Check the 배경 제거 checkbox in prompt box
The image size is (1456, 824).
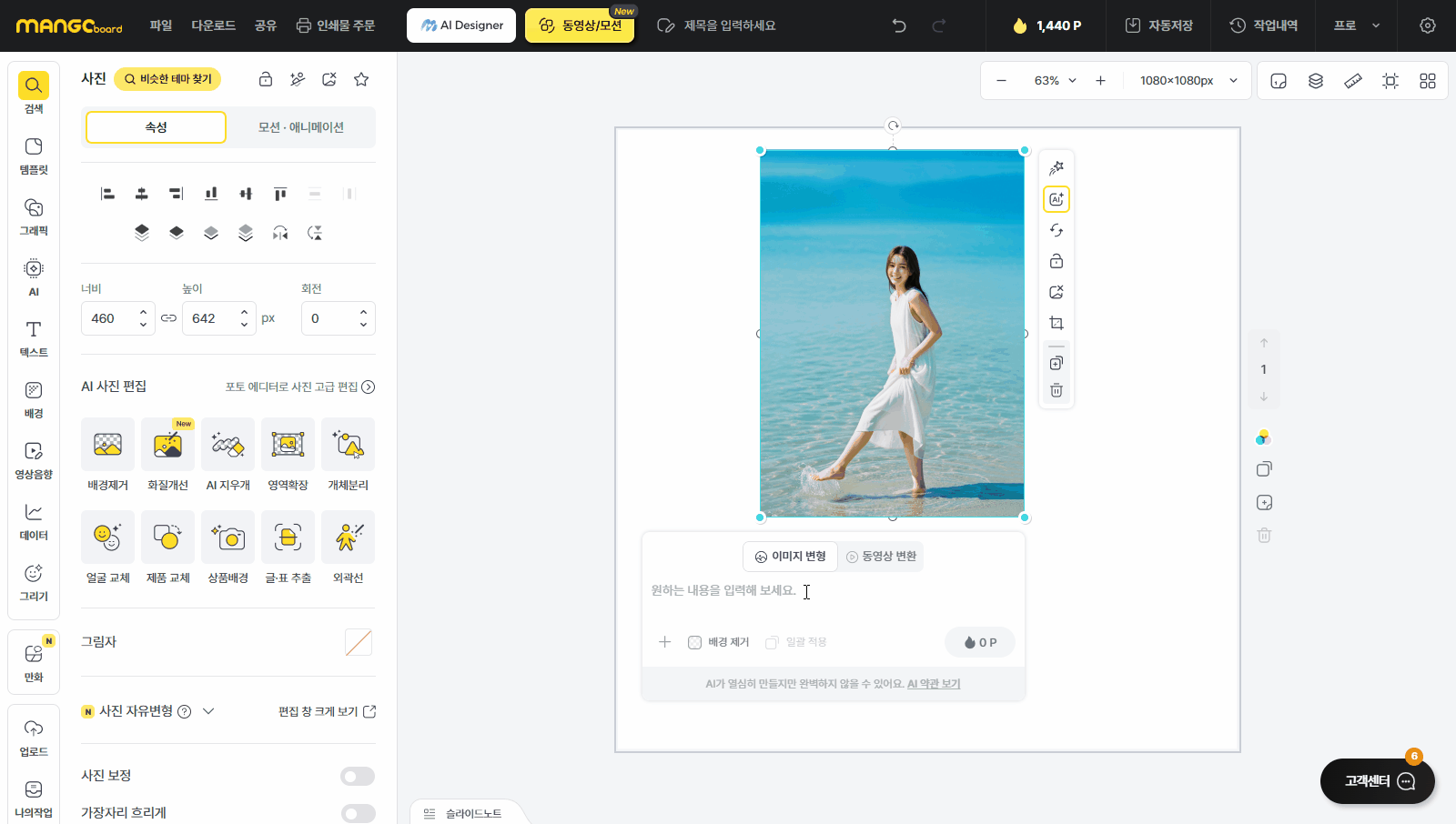[x=695, y=642]
